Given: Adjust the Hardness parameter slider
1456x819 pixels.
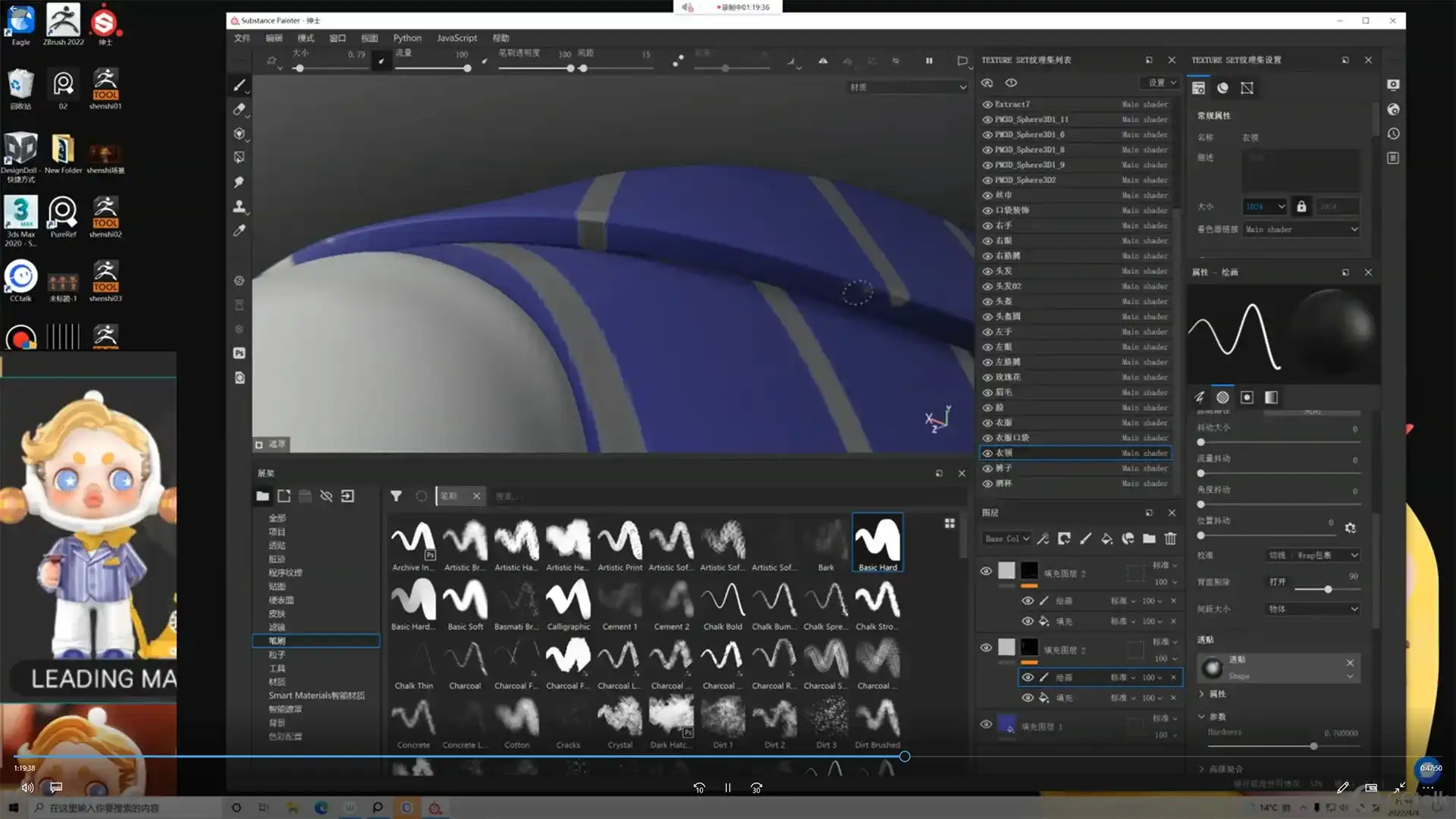Looking at the screenshot, I should [1313, 746].
